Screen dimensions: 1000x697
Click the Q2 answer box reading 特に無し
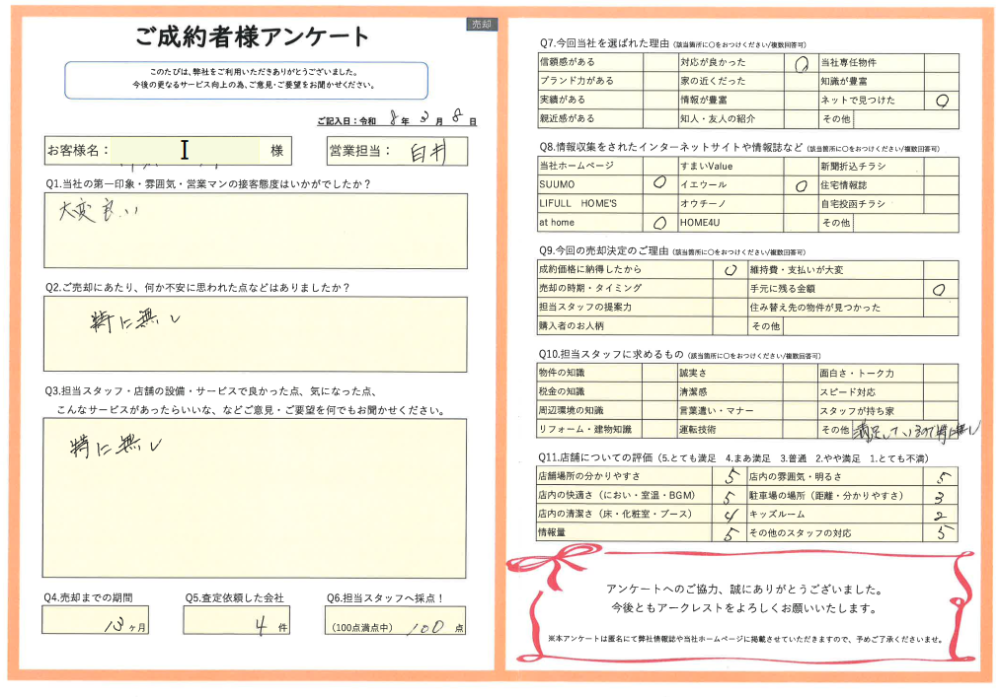tap(255, 333)
